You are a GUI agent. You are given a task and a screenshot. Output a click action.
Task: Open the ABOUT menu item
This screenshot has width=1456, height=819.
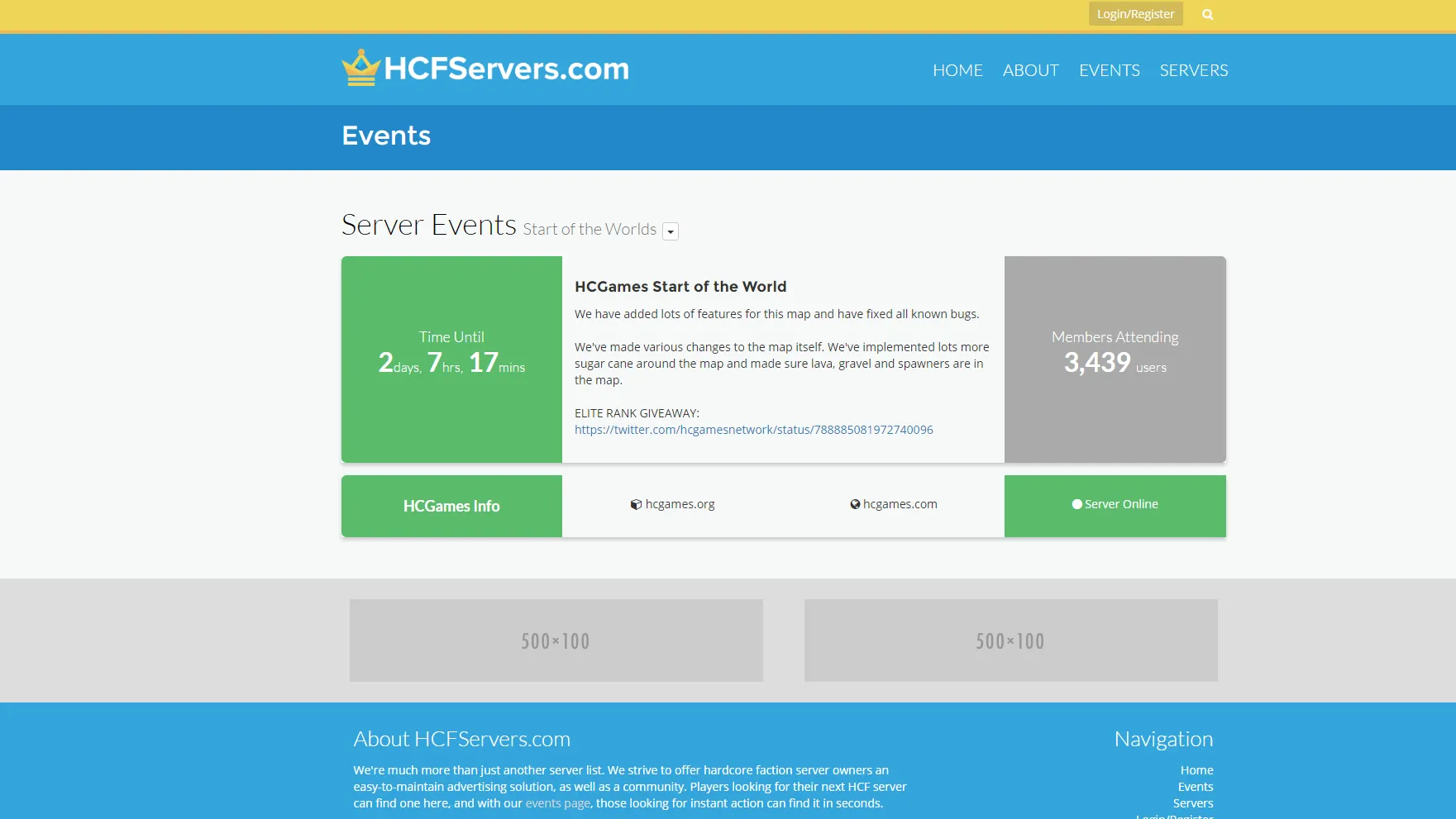1031,70
